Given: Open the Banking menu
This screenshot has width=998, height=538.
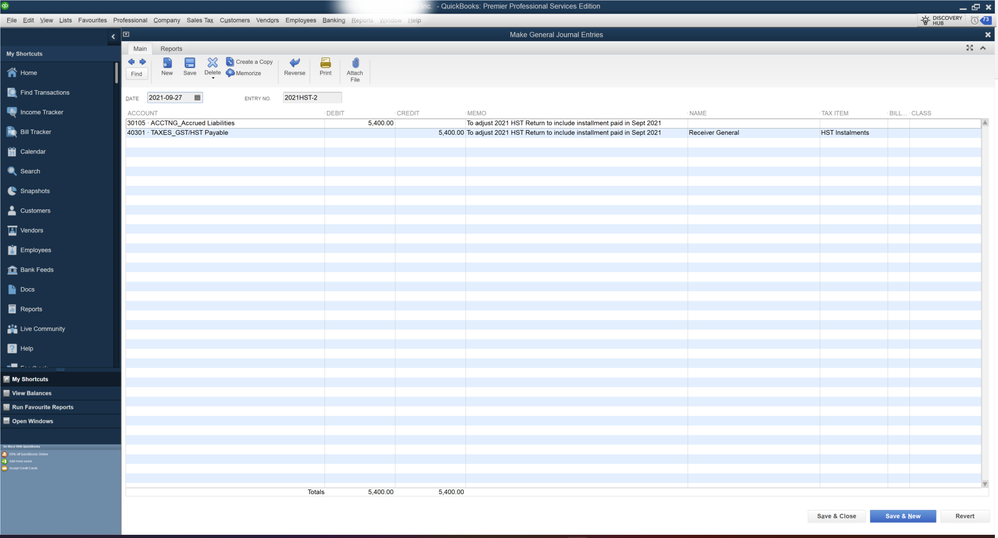Looking at the screenshot, I should pyautogui.click(x=334, y=20).
